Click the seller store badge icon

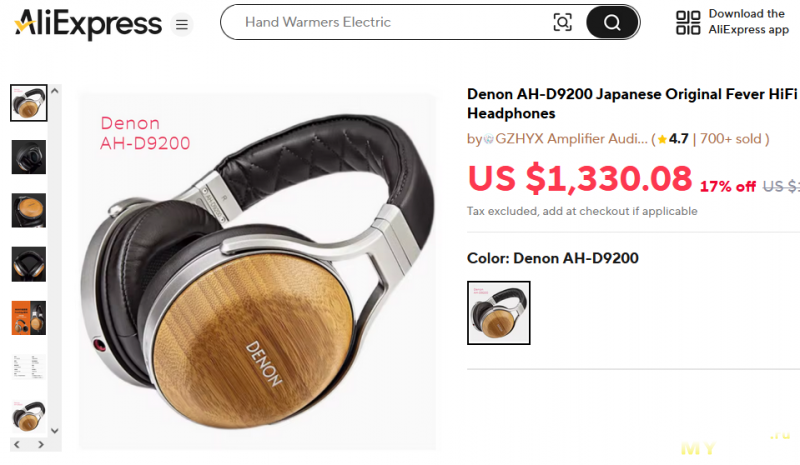pos(488,139)
